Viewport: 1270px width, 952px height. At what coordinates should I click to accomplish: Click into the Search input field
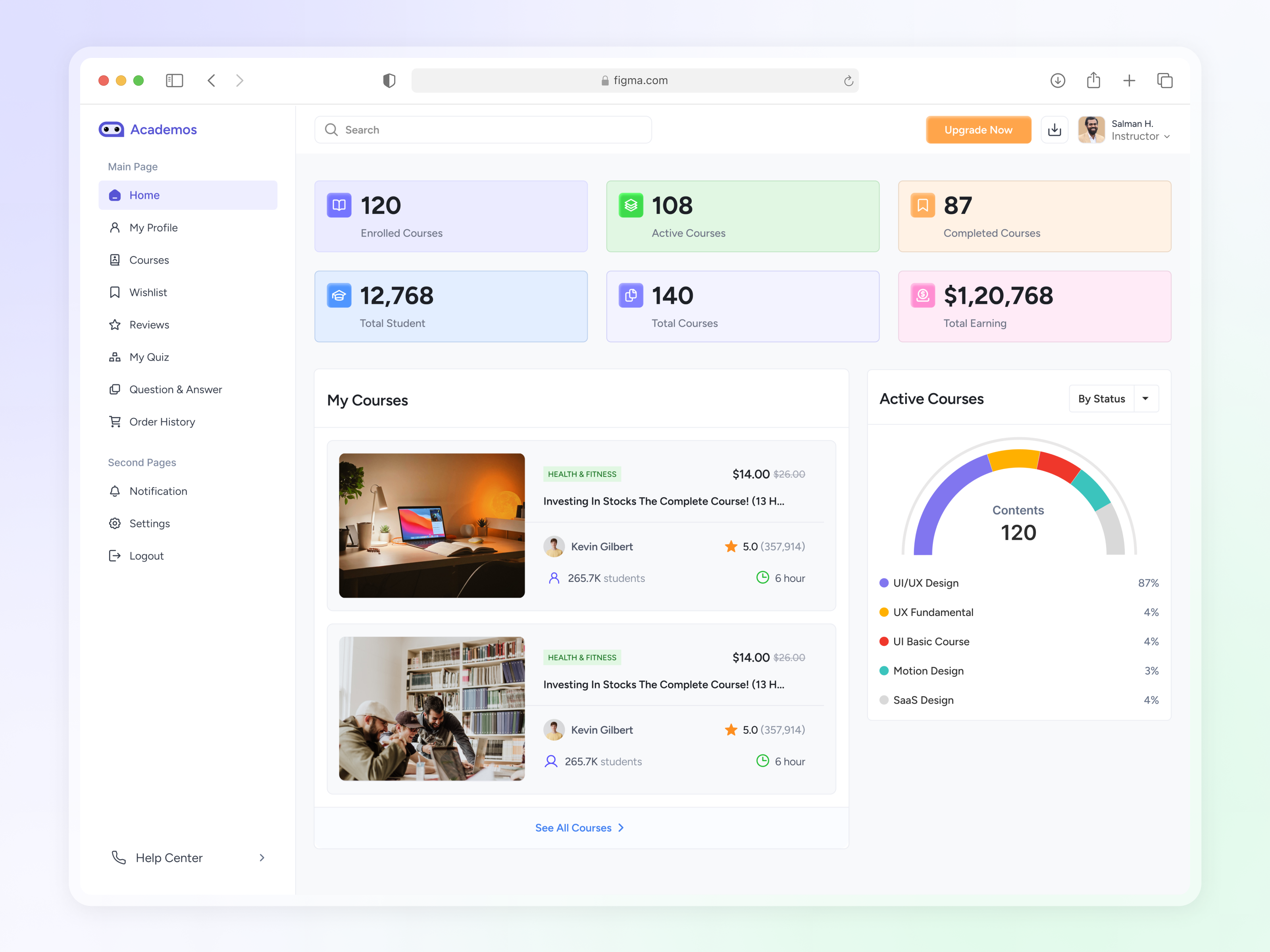point(483,130)
